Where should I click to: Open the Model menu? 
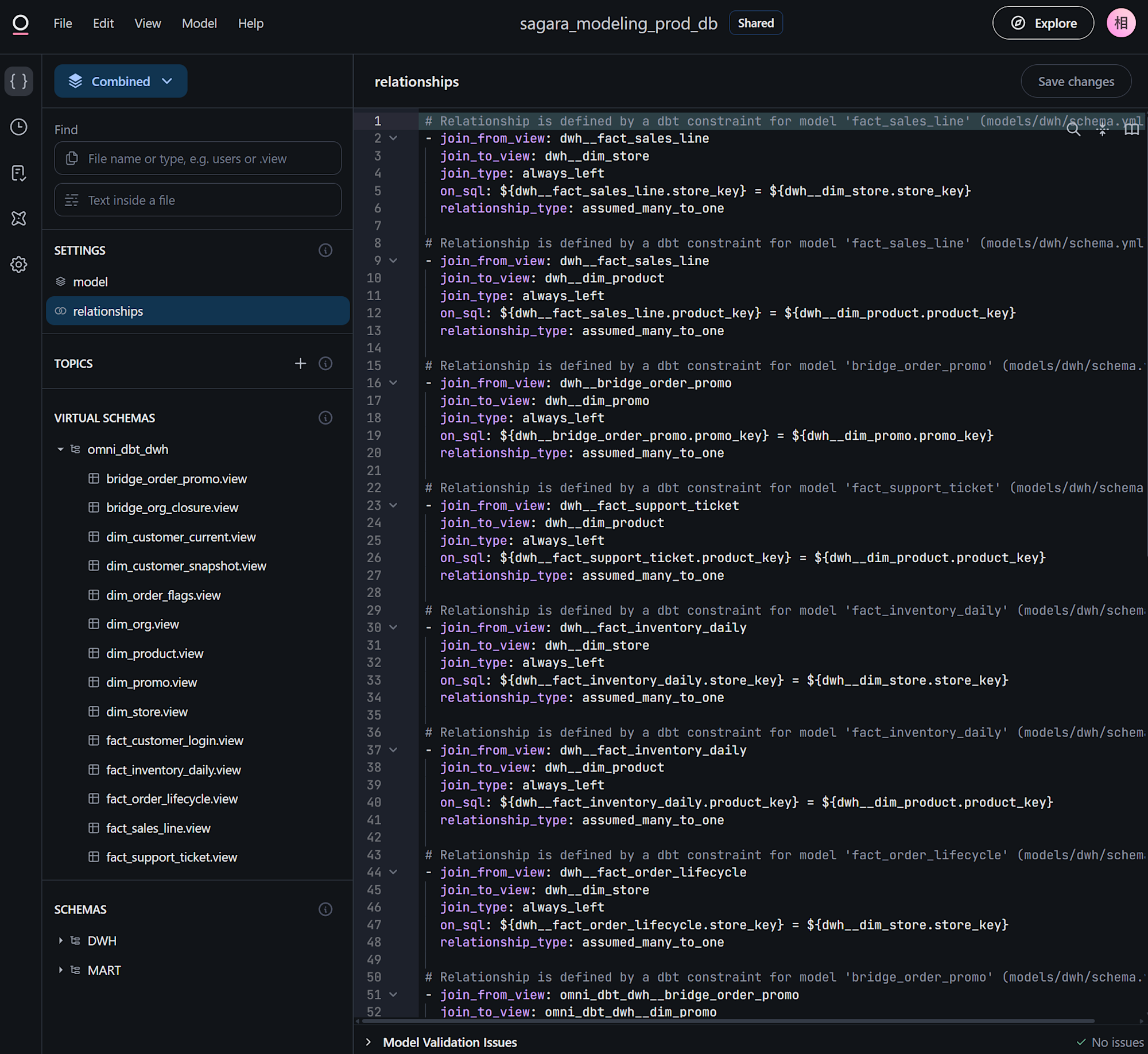pos(199,24)
